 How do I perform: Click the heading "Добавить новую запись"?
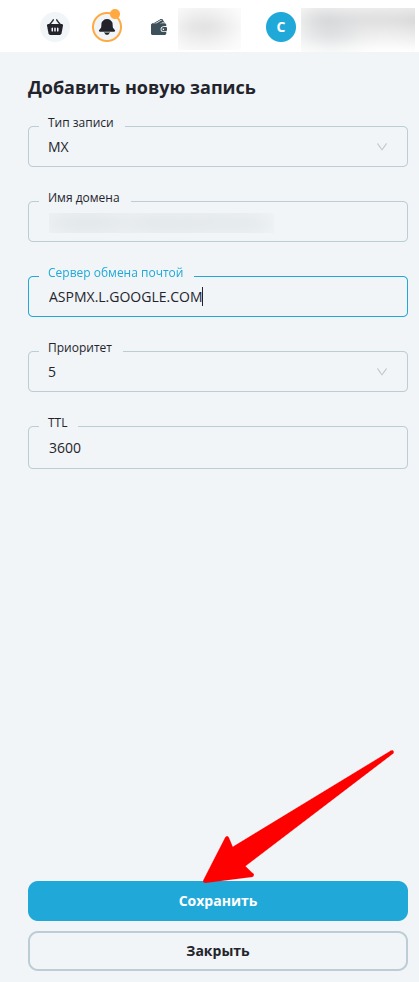[x=142, y=88]
